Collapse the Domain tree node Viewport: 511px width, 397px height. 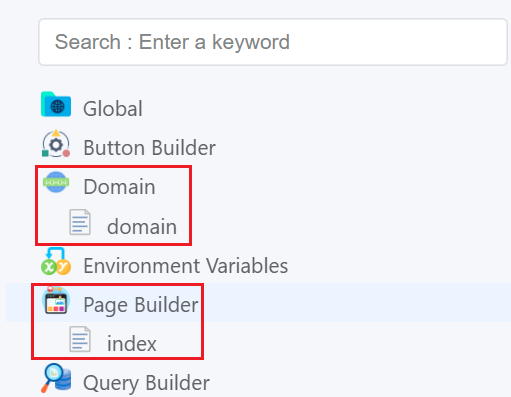119,186
